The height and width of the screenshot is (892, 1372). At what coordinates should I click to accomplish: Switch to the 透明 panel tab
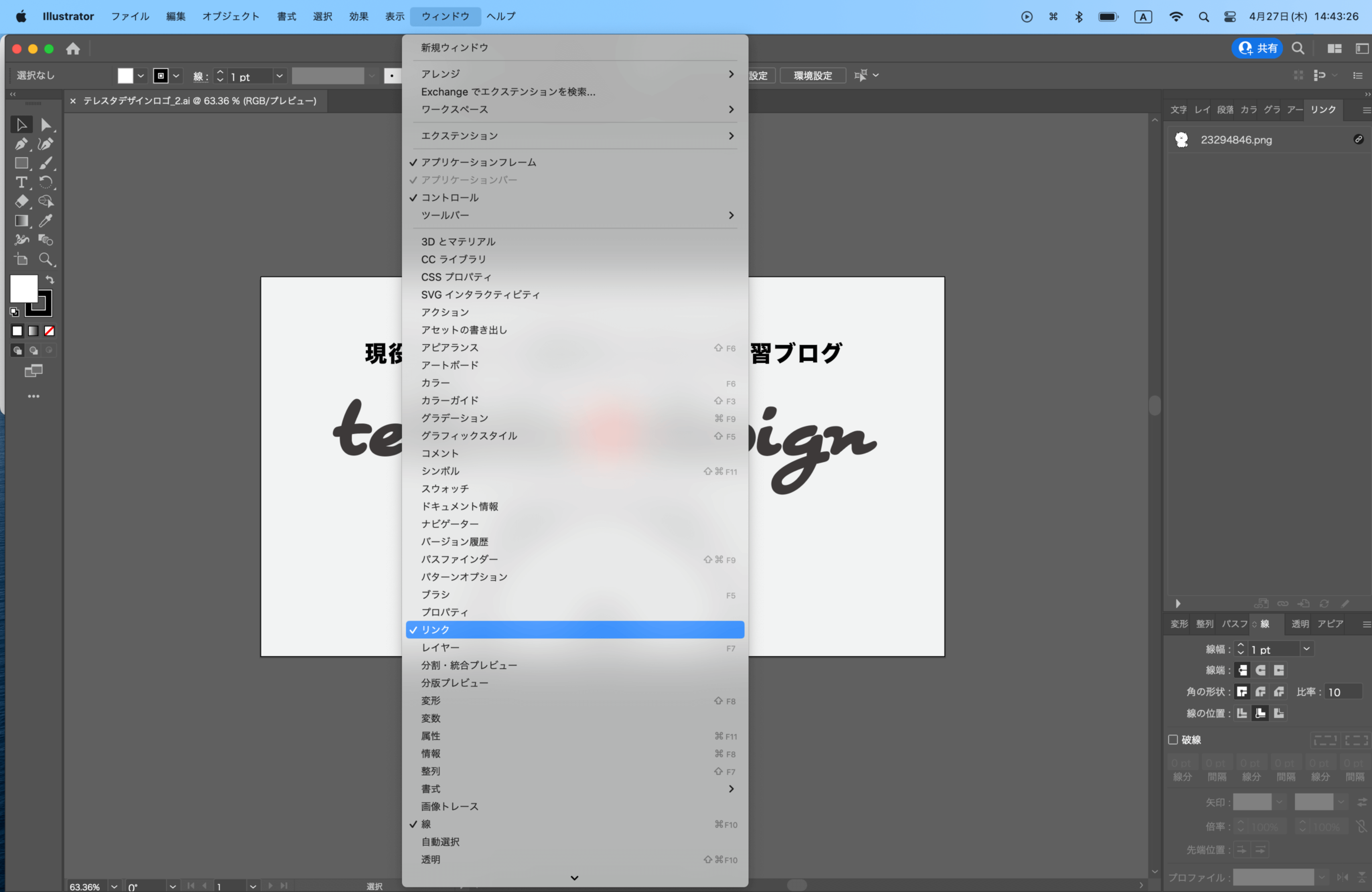click(x=1300, y=623)
